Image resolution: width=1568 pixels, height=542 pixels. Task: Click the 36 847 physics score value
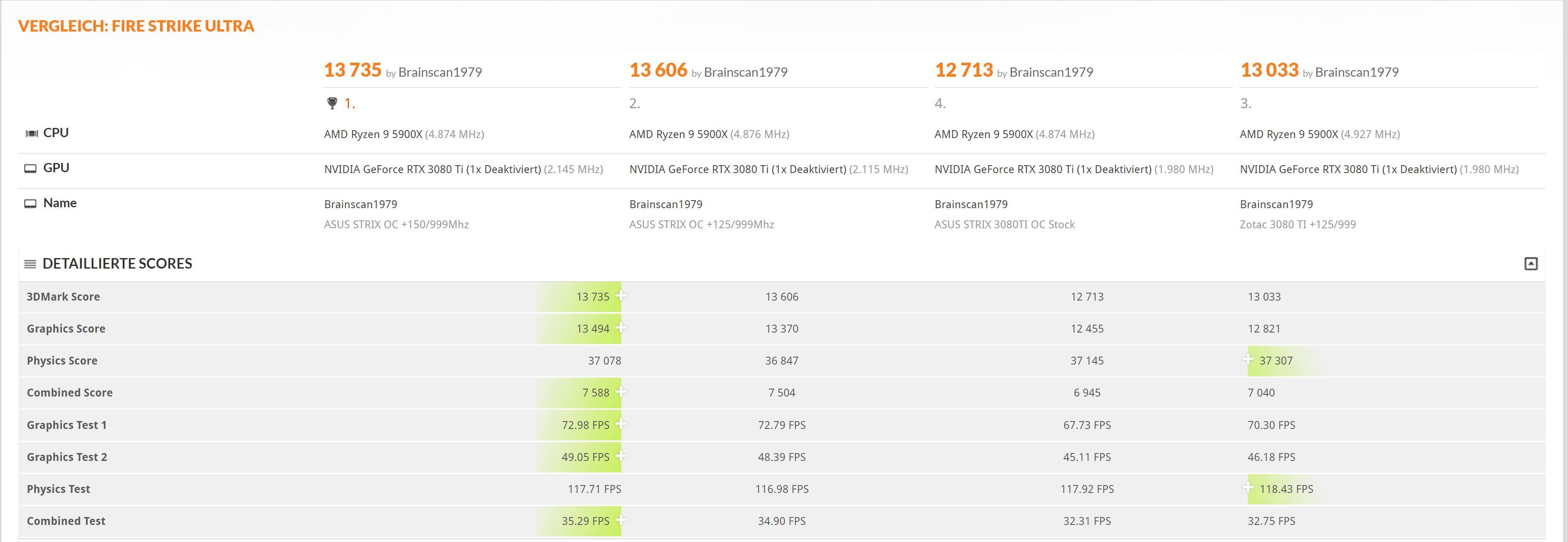click(x=781, y=361)
